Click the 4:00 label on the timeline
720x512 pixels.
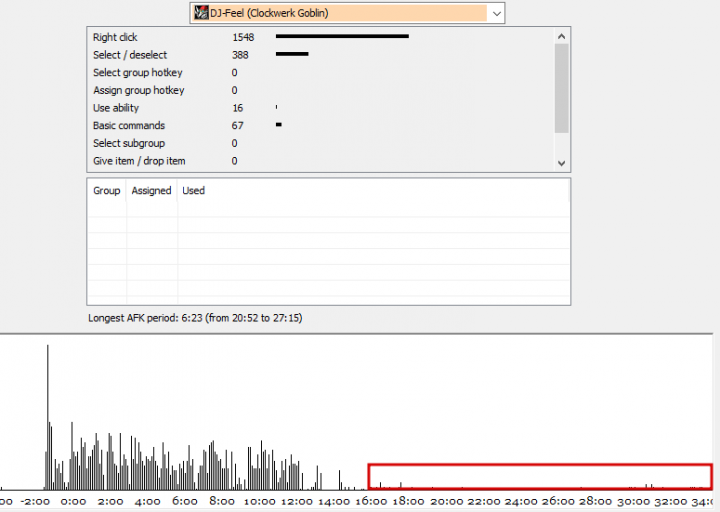coord(148,501)
